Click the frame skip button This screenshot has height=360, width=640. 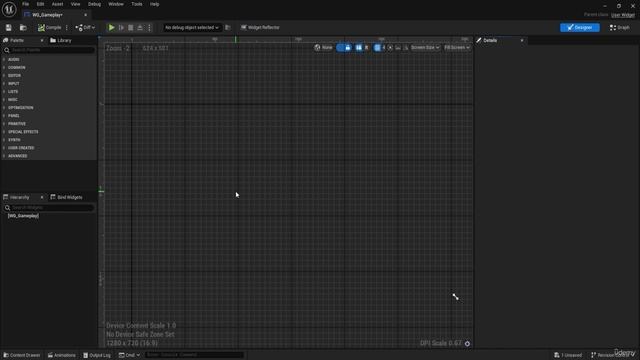pos(121,27)
